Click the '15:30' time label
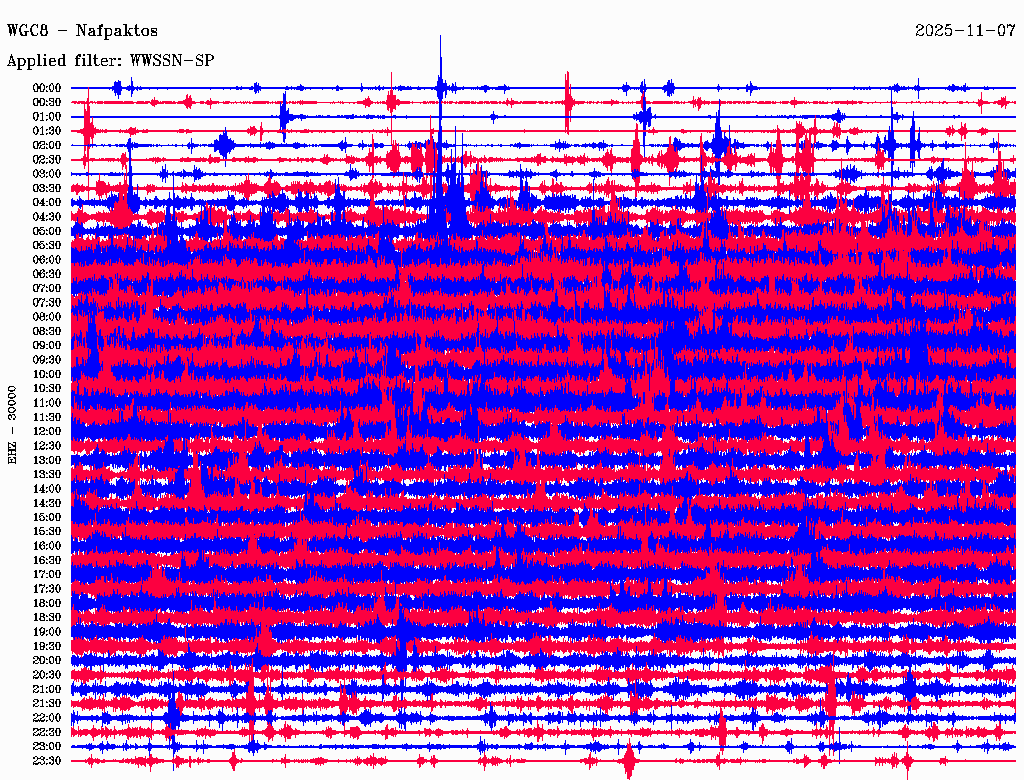1024x780 pixels. coord(47,532)
